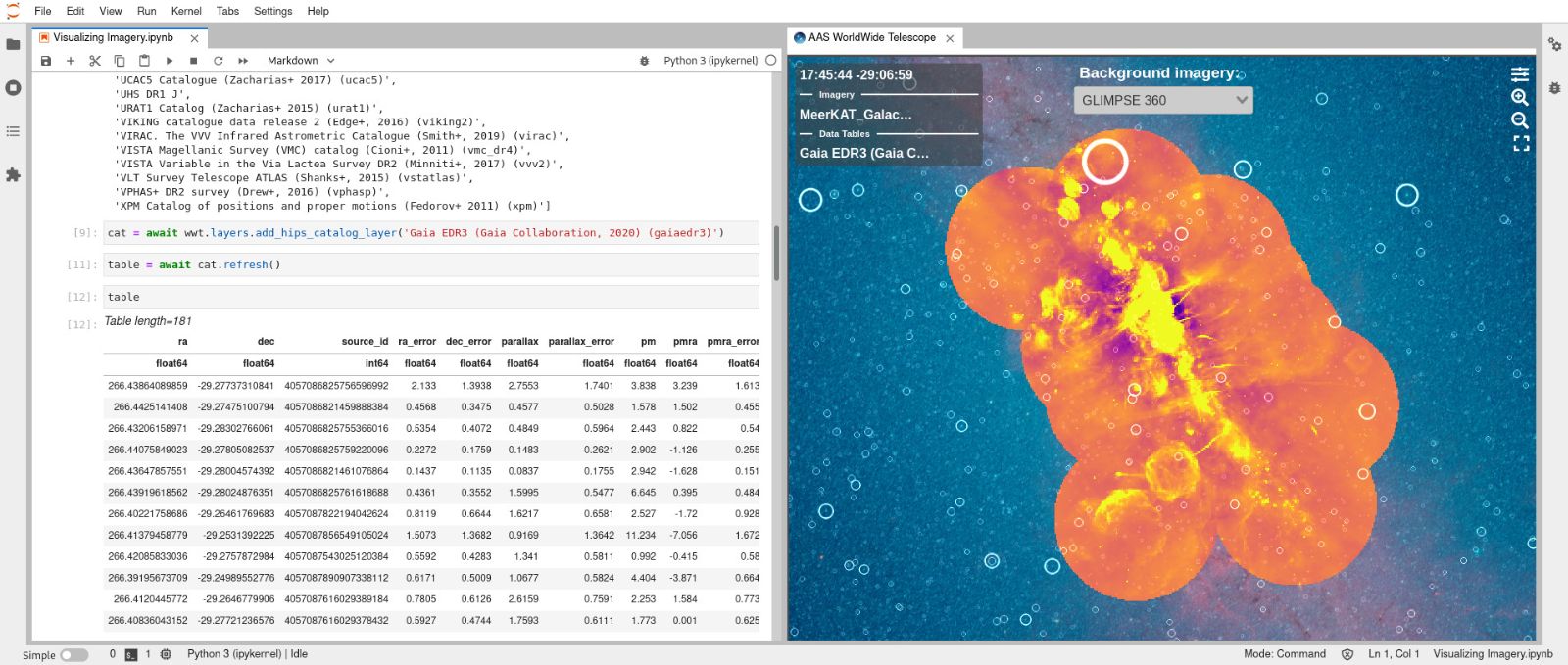Open the File Browser sidebar icon
1568x665 pixels.
[x=13, y=44]
